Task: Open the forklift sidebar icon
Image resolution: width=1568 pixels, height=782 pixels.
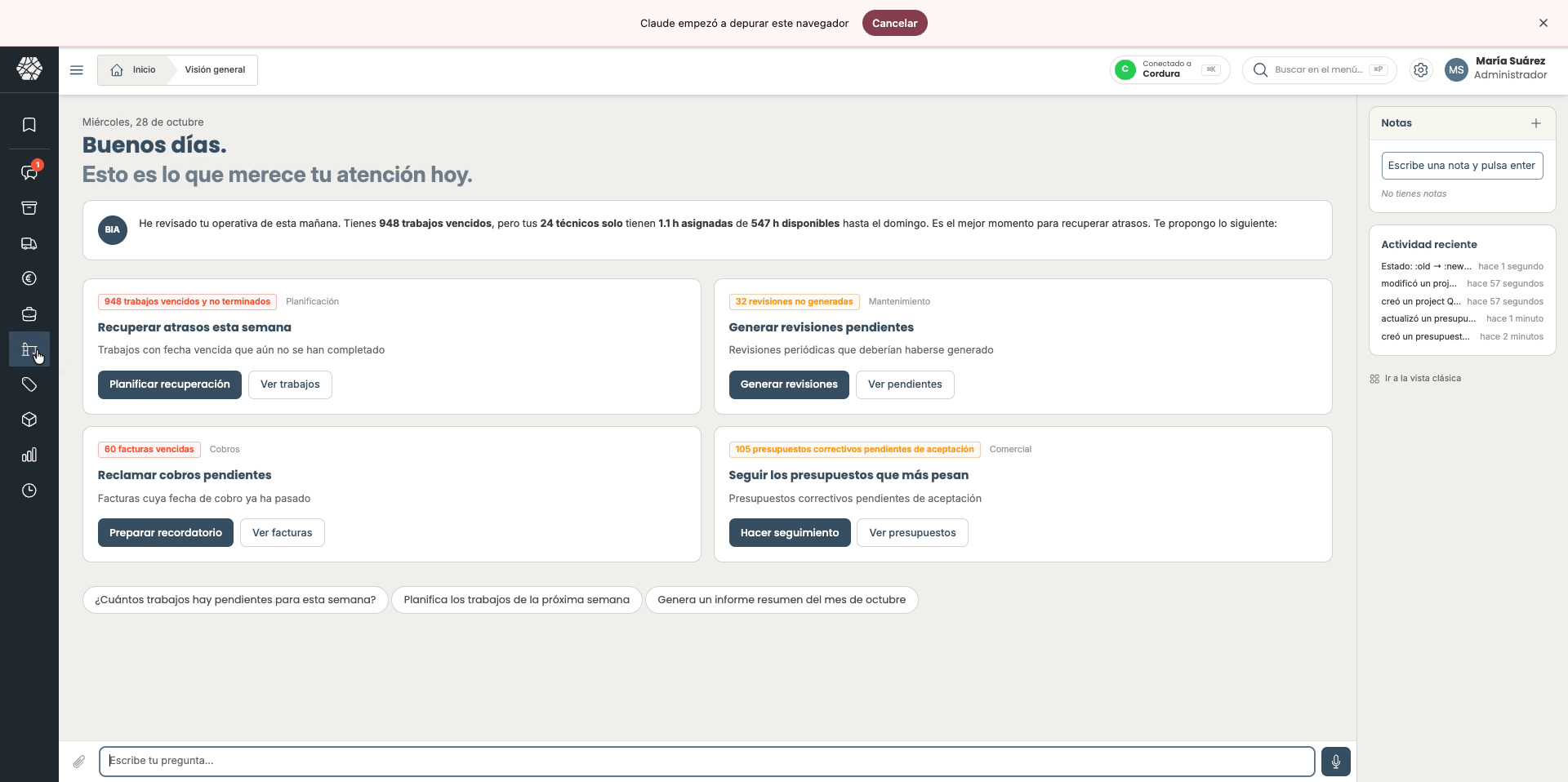Action: [29, 349]
